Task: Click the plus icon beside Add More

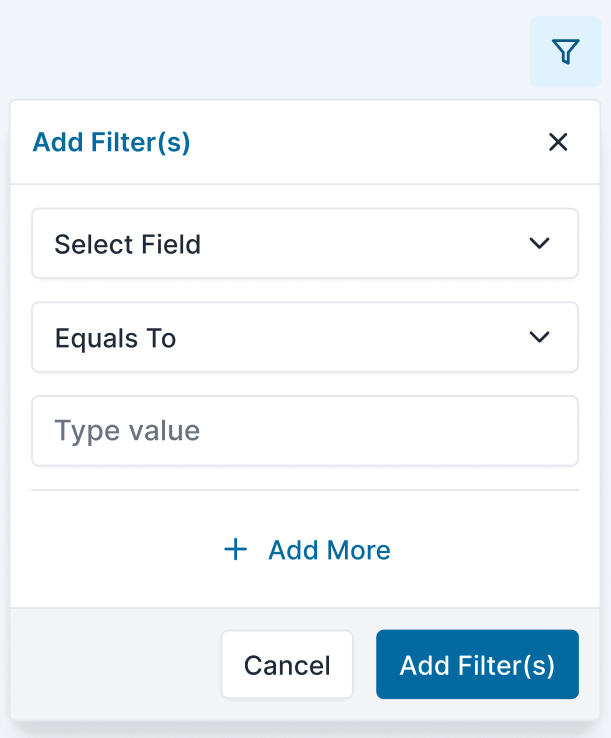Action: [x=235, y=549]
